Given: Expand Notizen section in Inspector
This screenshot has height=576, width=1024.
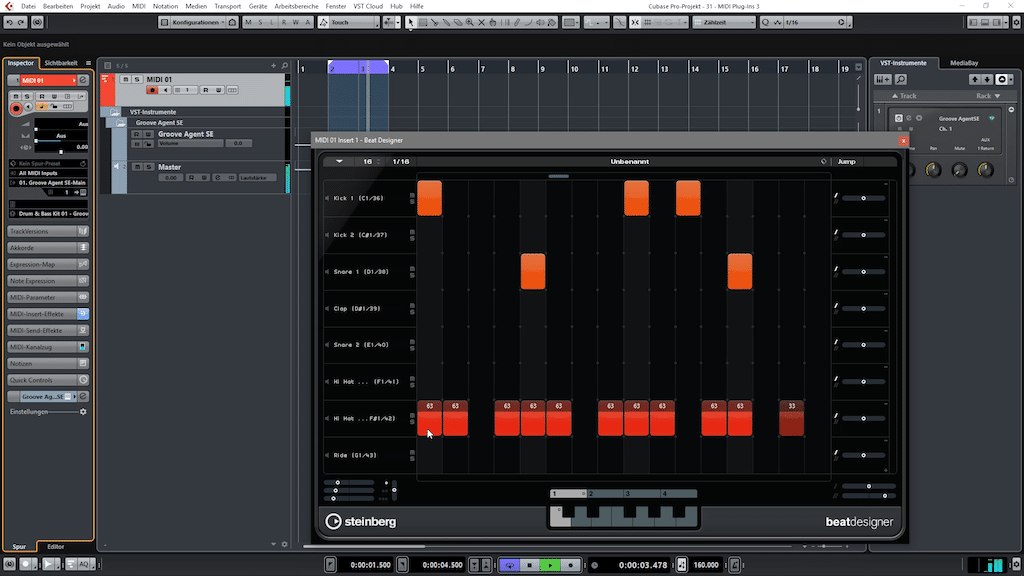Looking at the screenshot, I should pyautogui.click(x=48, y=364).
